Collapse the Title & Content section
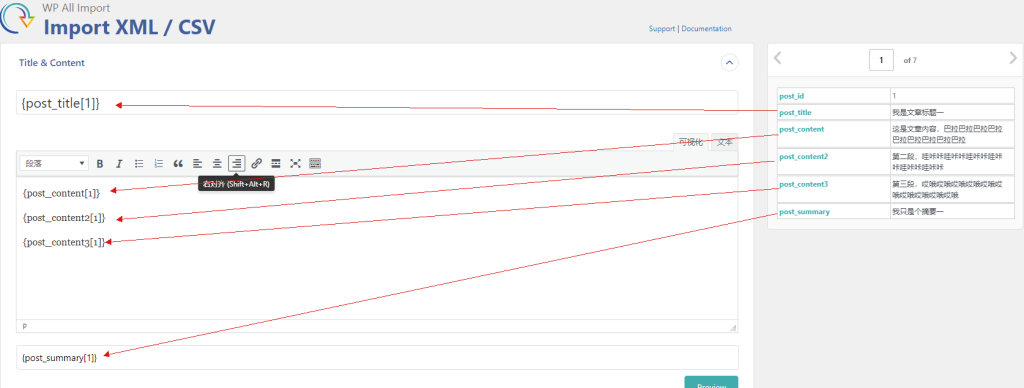 point(729,63)
